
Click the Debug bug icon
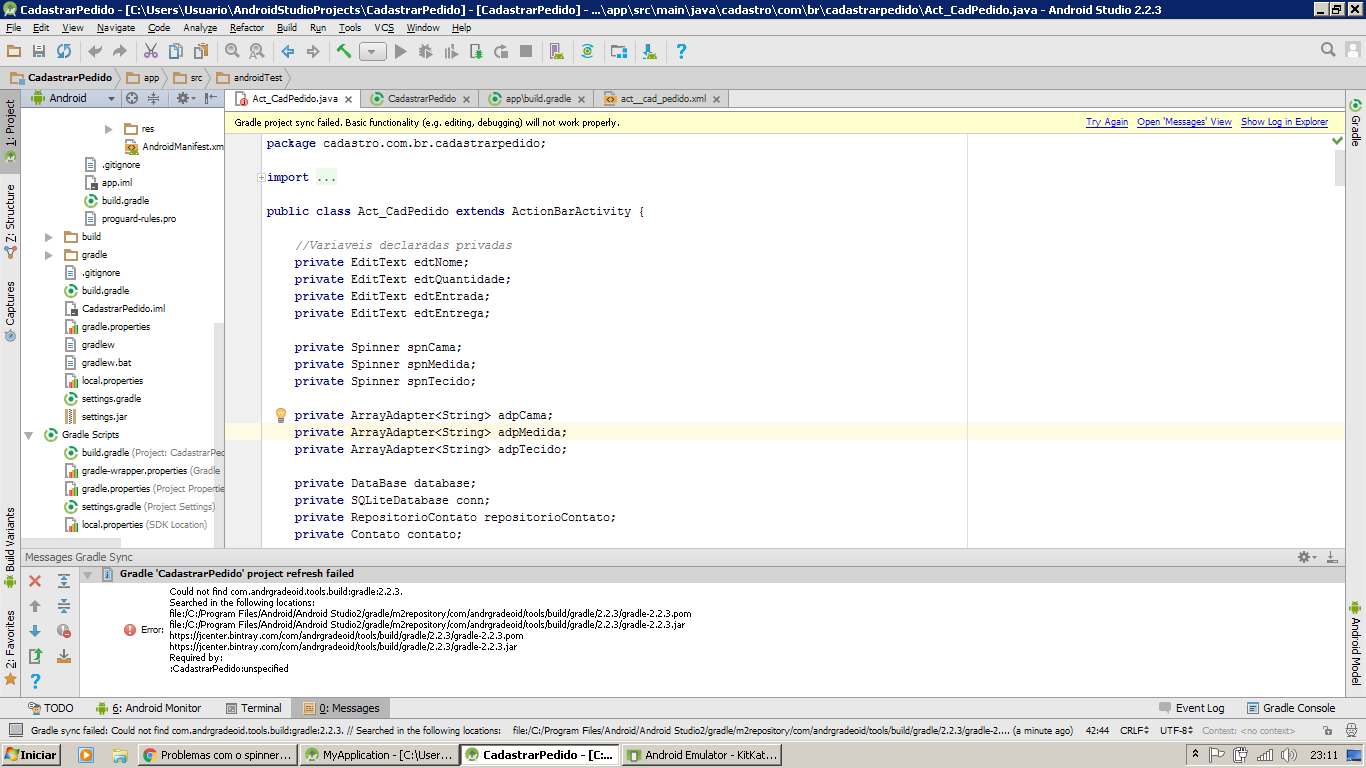[426, 51]
